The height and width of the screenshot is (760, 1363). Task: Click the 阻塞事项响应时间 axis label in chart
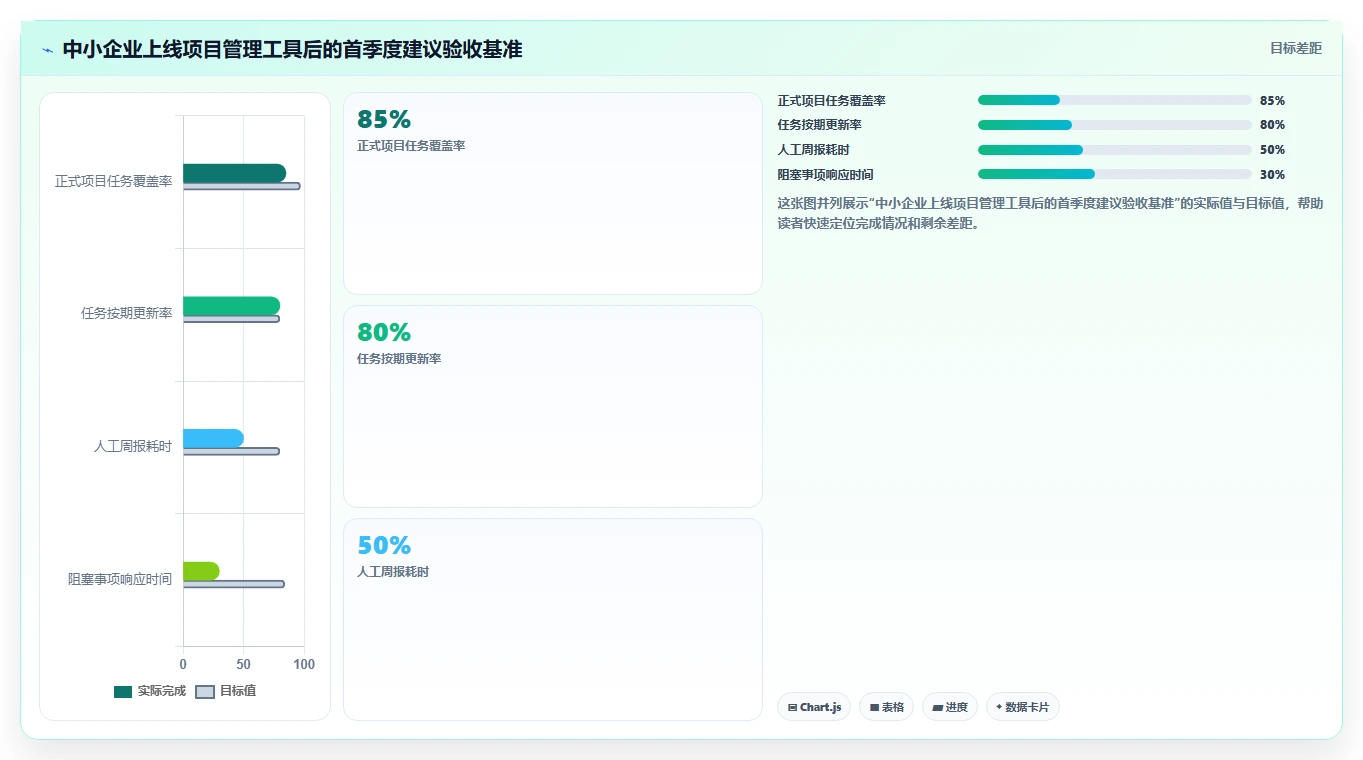click(x=120, y=579)
